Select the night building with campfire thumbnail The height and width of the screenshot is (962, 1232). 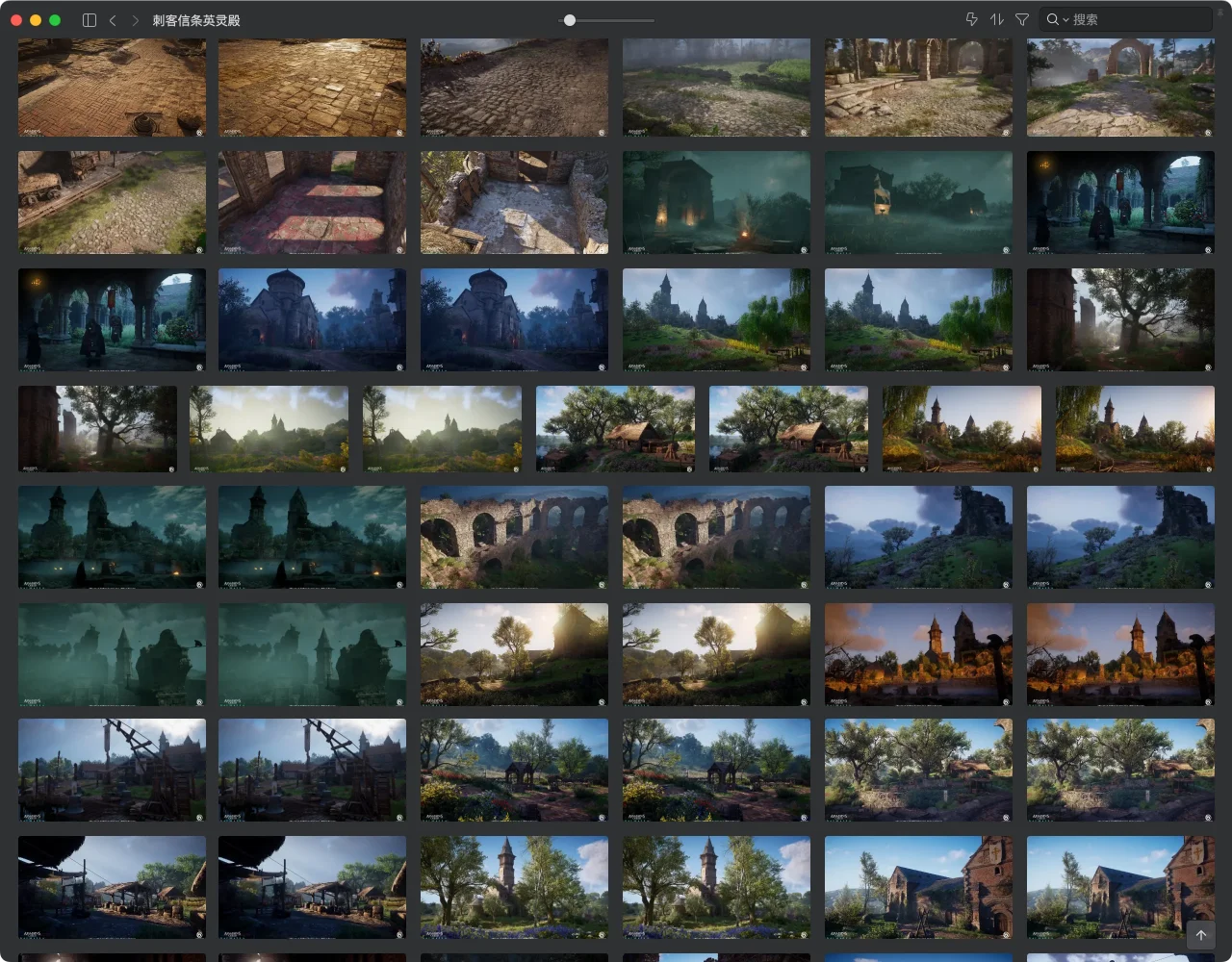pyautogui.click(x=716, y=202)
